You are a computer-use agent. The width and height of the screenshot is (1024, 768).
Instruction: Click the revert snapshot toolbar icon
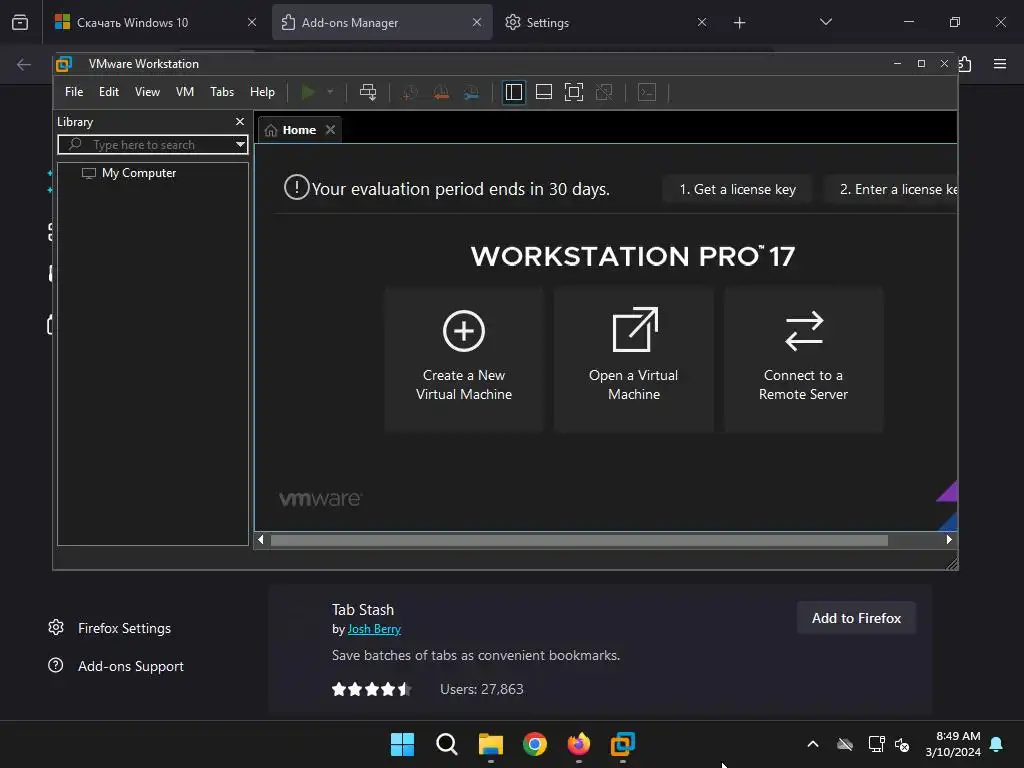pyautogui.click(x=441, y=92)
